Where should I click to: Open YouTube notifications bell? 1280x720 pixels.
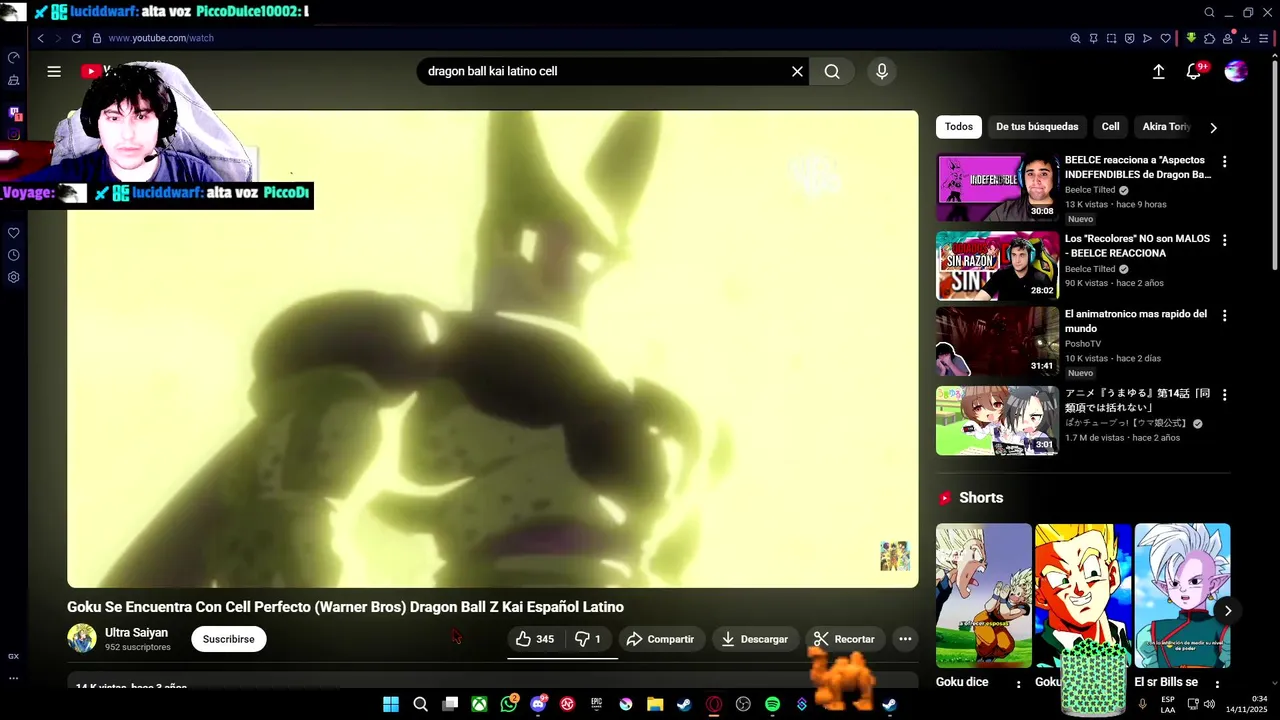[1195, 71]
